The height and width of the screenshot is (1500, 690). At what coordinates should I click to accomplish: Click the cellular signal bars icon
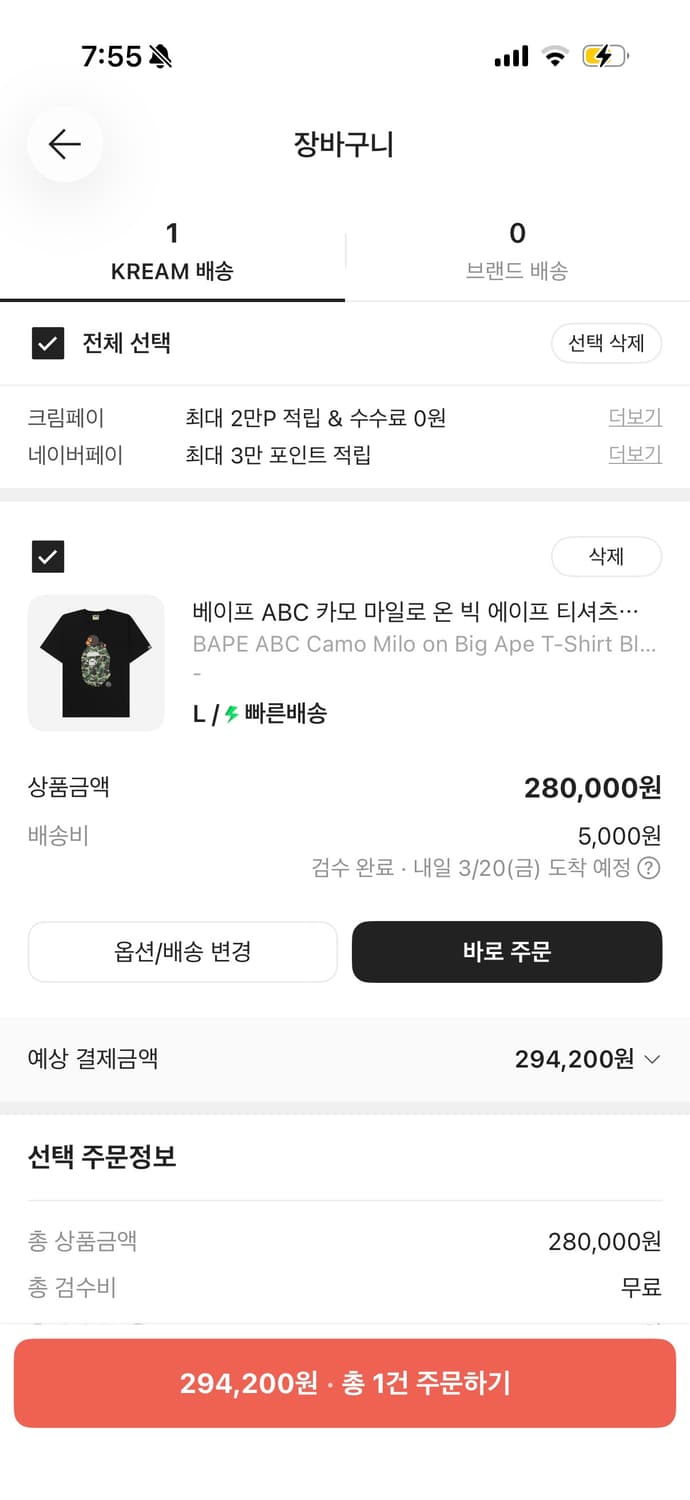click(510, 57)
